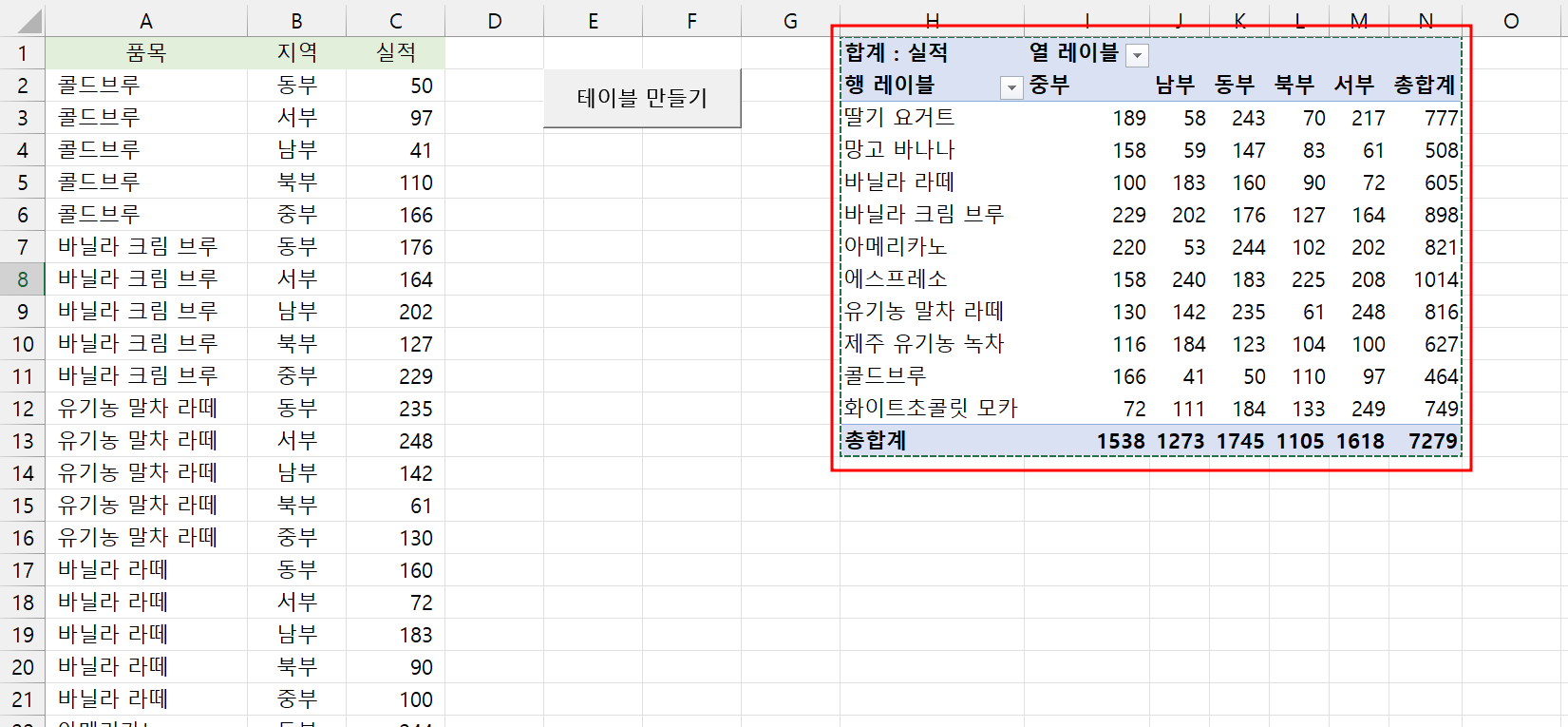Select the 화이트초콜릿 모카 pivot row
The image size is (1568, 727).
click(931, 409)
